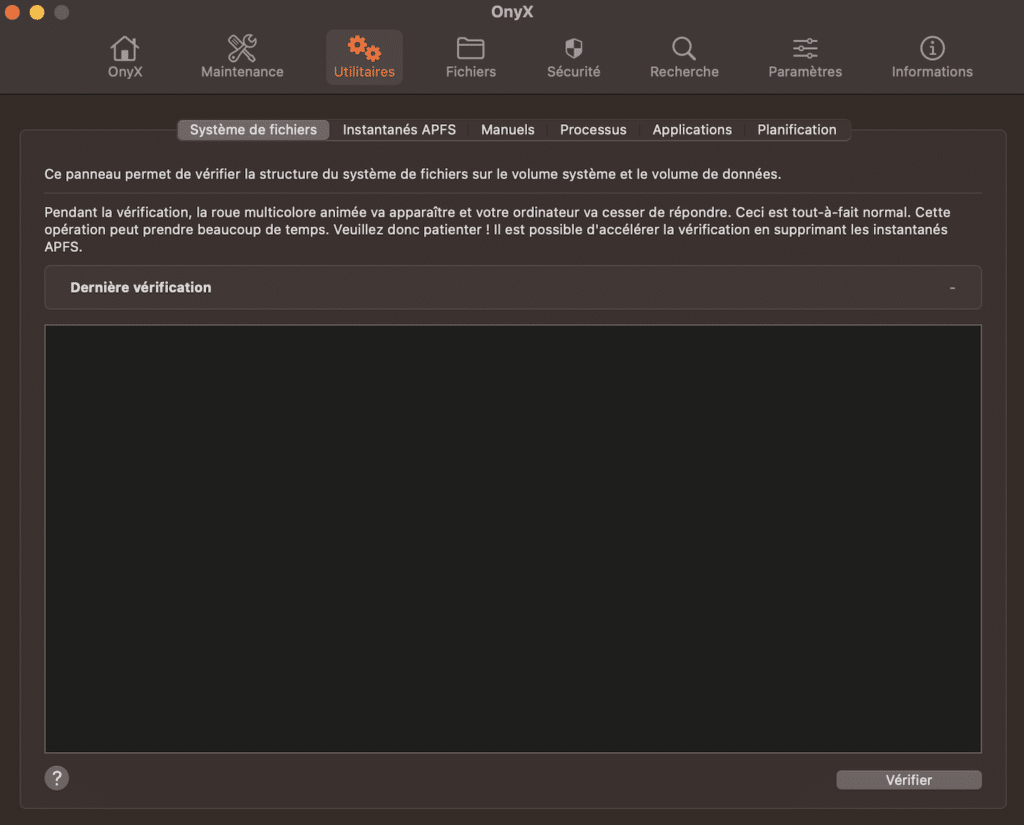Image resolution: width=1024 pixels, height=825 pixels.
Task: Click the 'Ce panneau permet de vérifier' description
Action: (413, 174)
